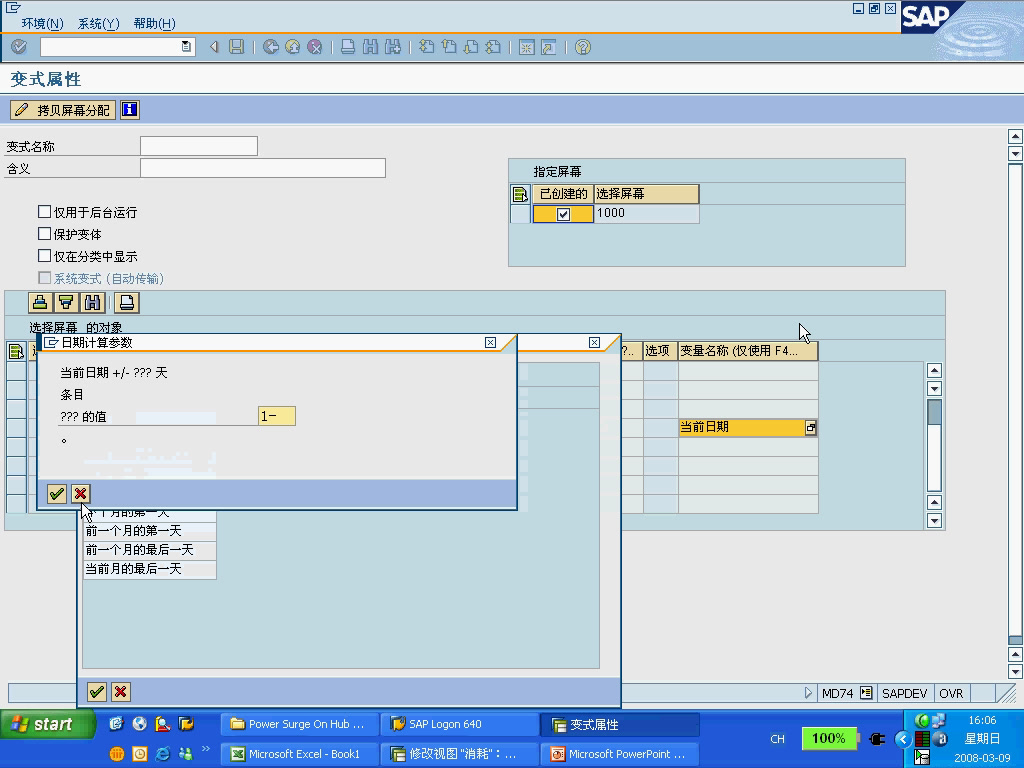Open the Find (binoculars) toolbar icon
The height and width of the screenshot is (768, 1024).
[368, 46]
